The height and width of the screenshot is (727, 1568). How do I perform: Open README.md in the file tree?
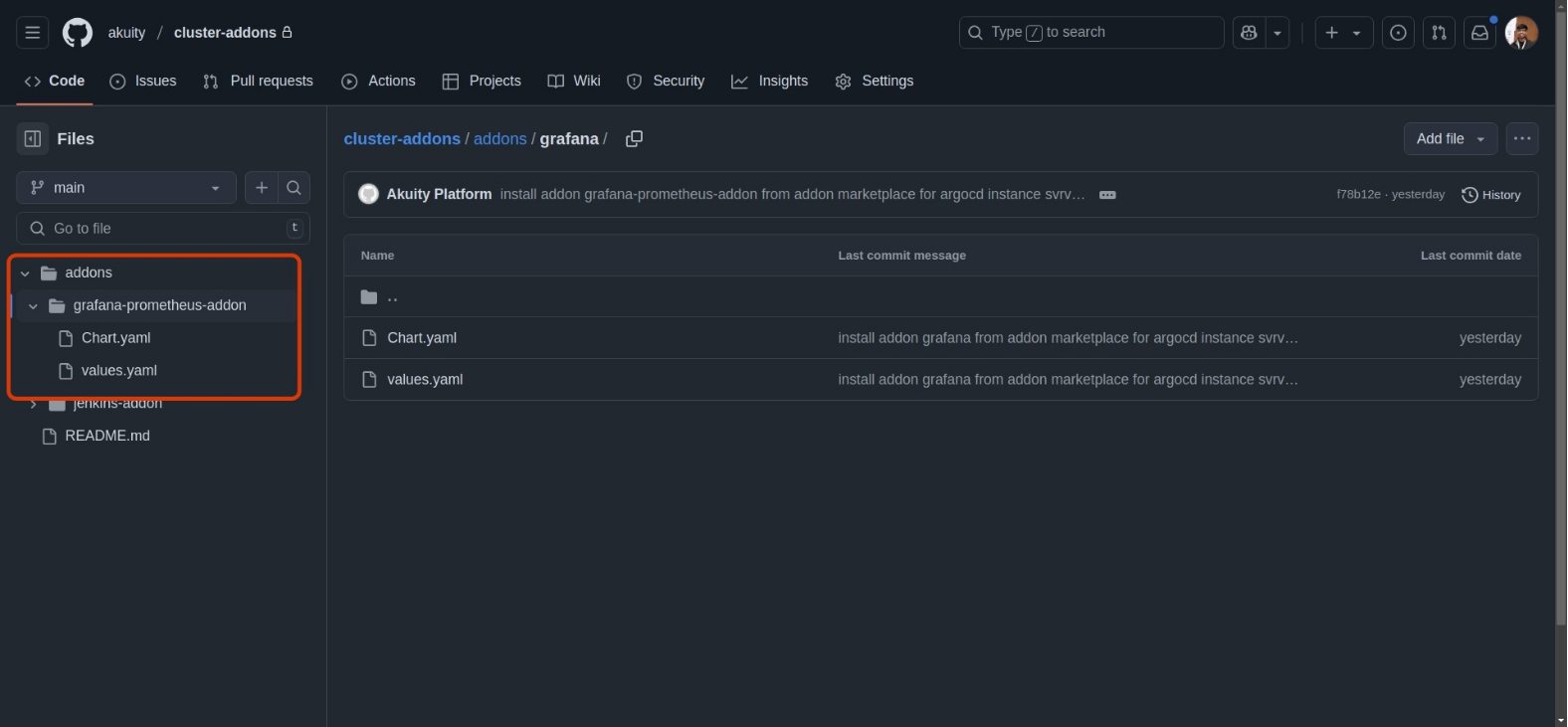[107, 436]
